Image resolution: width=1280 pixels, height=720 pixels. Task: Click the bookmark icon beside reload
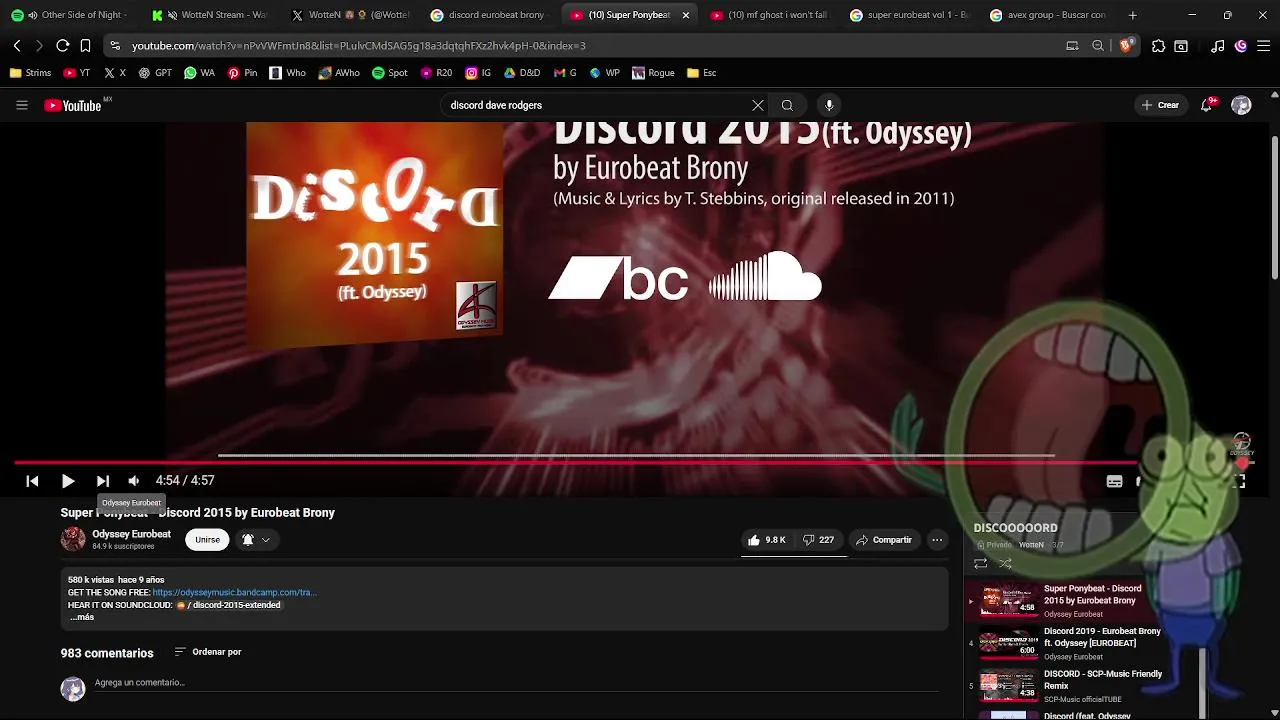(x=85, y=46)
